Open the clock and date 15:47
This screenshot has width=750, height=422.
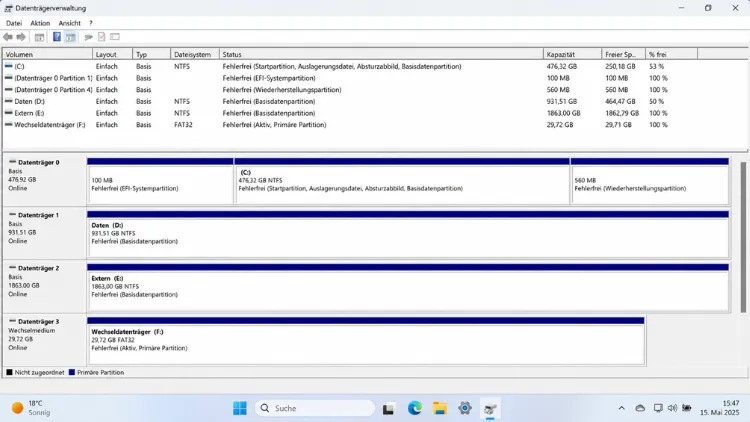[719, 408]
